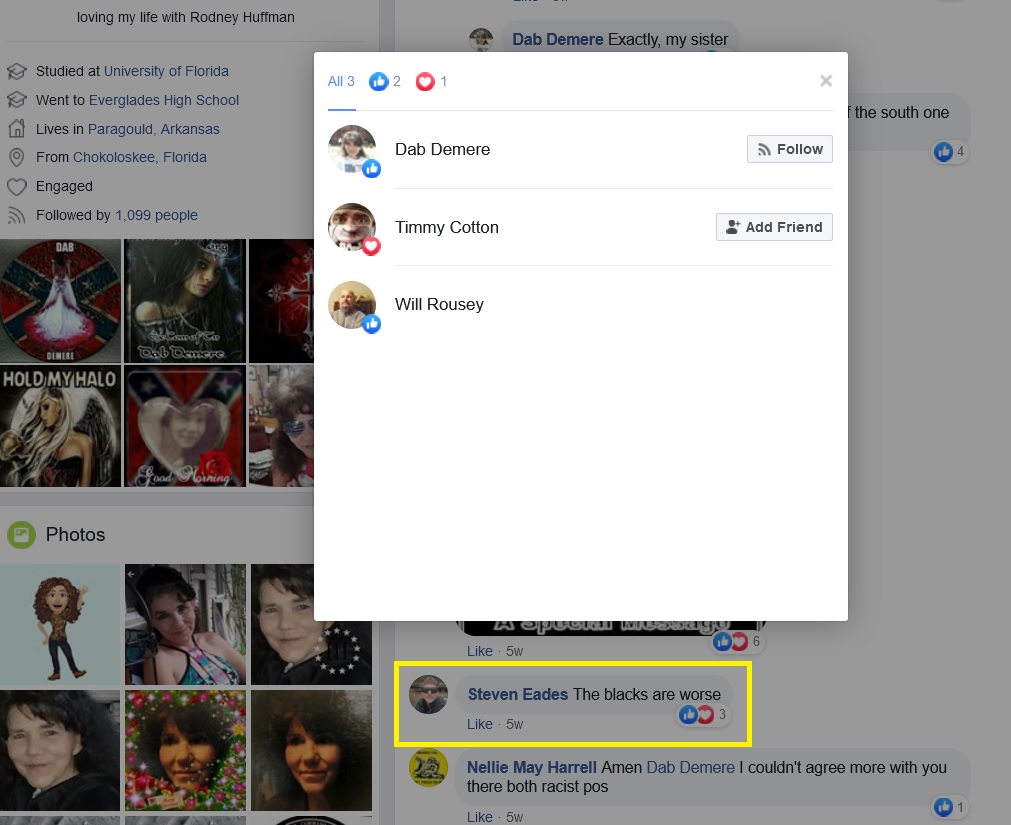Open Dab Demere's profile from reactions list

442,150
